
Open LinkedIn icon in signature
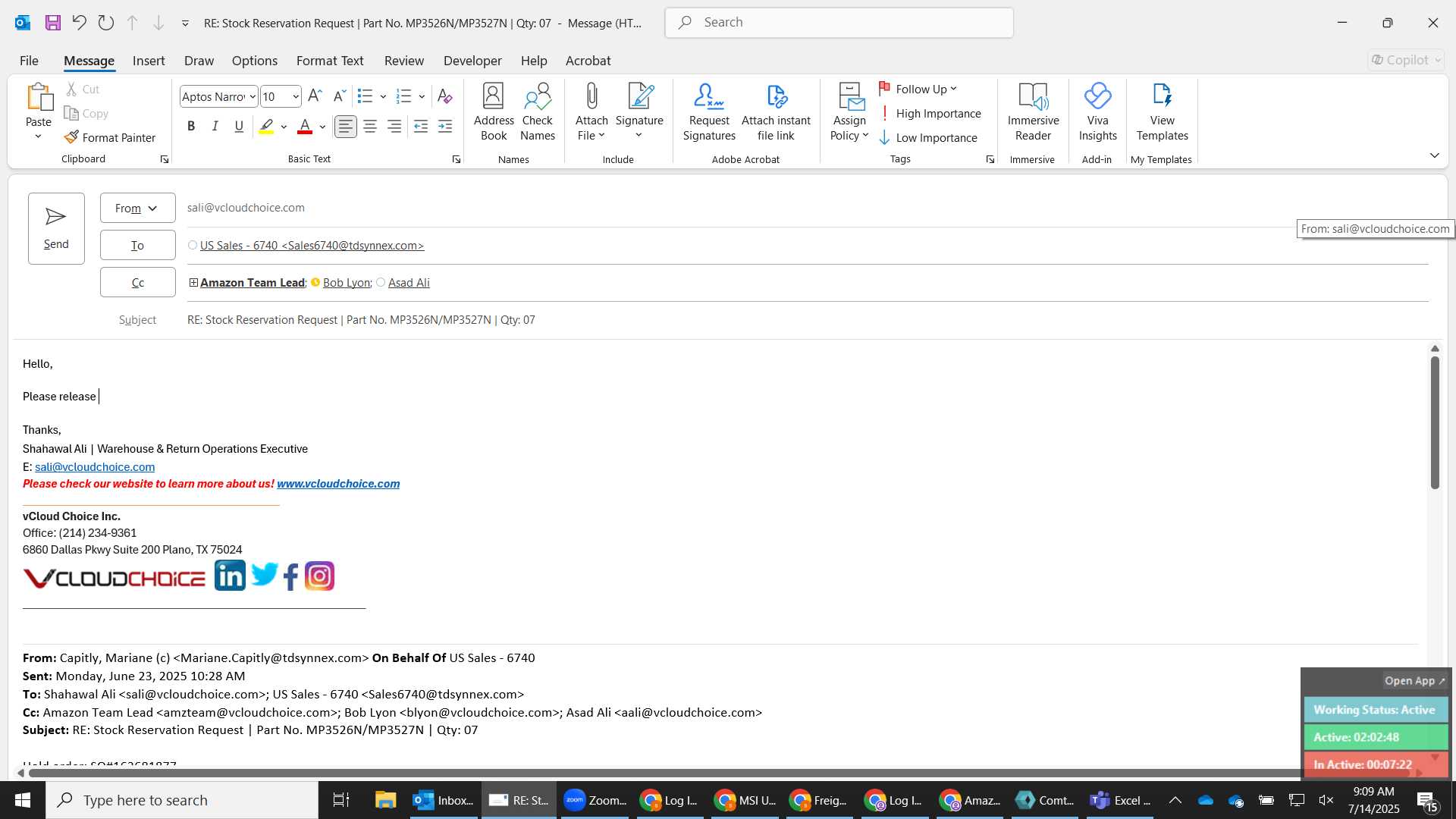(230, 576)
